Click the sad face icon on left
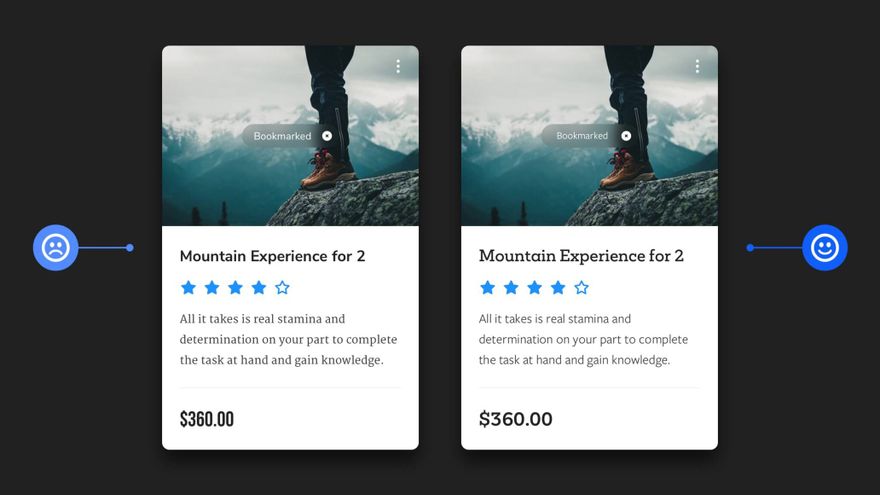 [56, 248]
